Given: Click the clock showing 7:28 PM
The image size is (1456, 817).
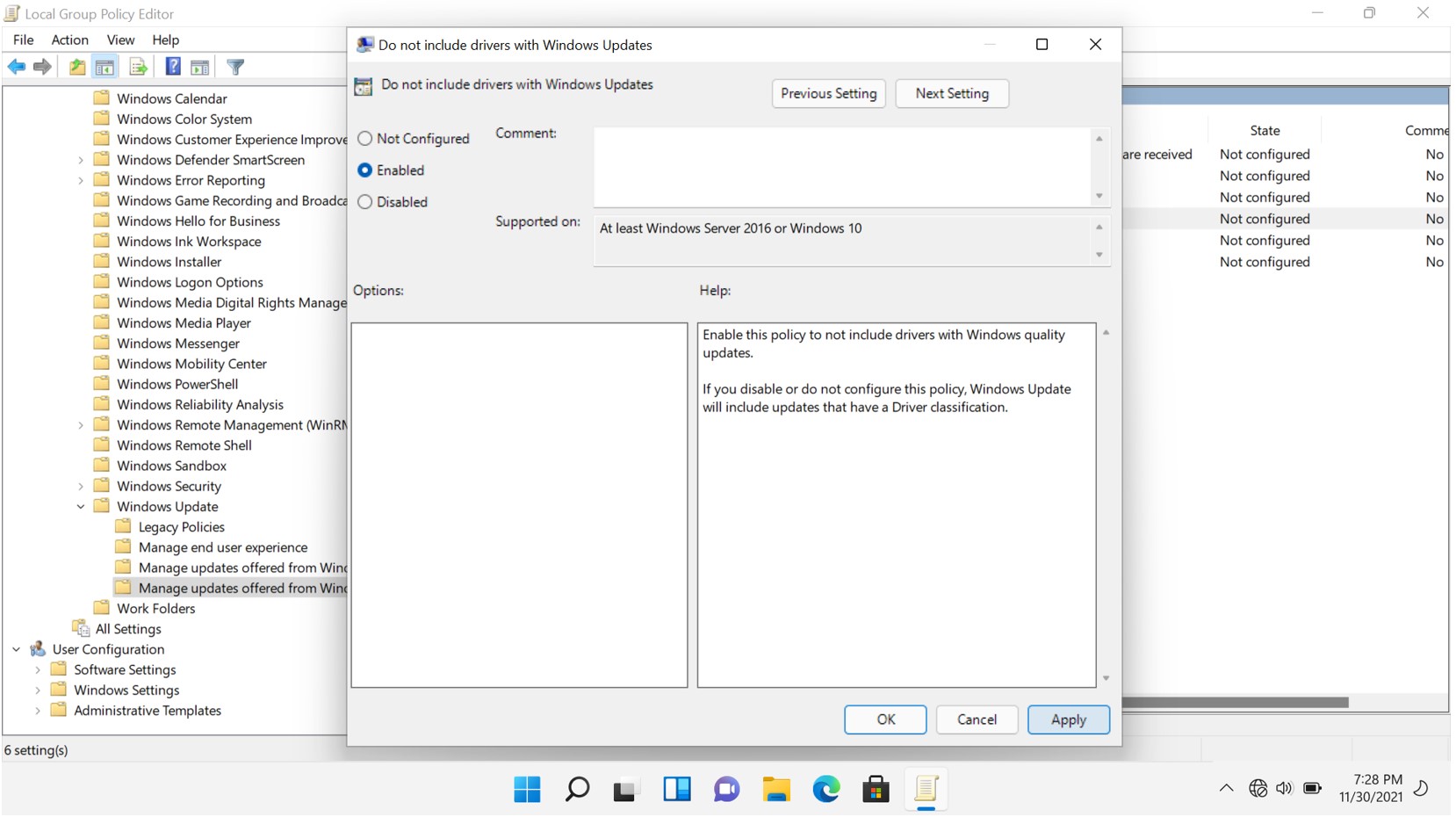Looking at the screenshot, I should point(1377,779).
